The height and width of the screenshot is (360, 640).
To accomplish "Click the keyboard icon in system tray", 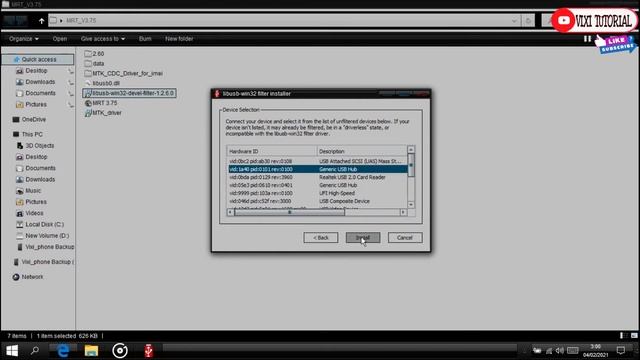I will coord(573,351).
